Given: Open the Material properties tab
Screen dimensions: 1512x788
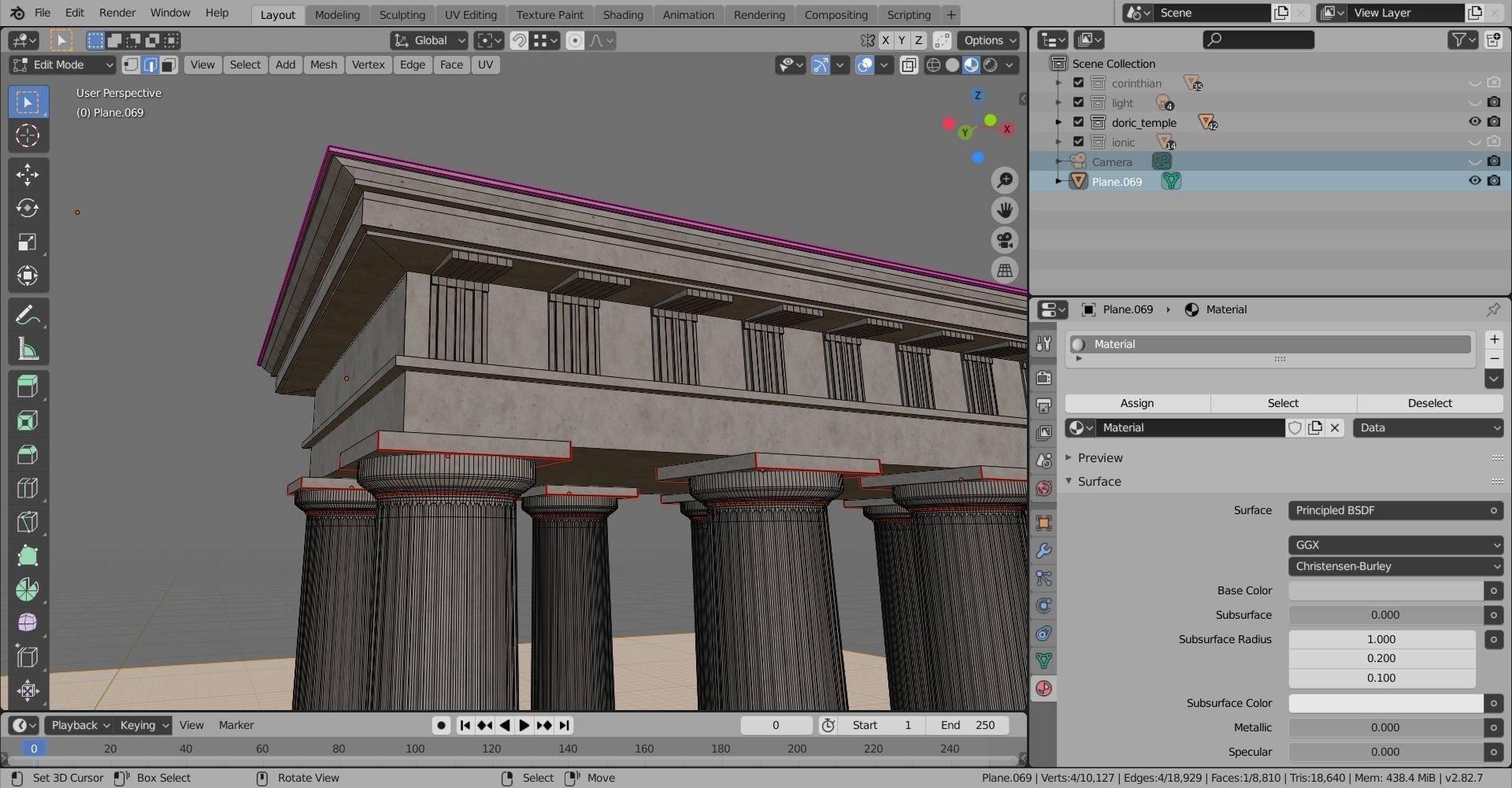Looking at the screenshot, I should point(1044,688).
